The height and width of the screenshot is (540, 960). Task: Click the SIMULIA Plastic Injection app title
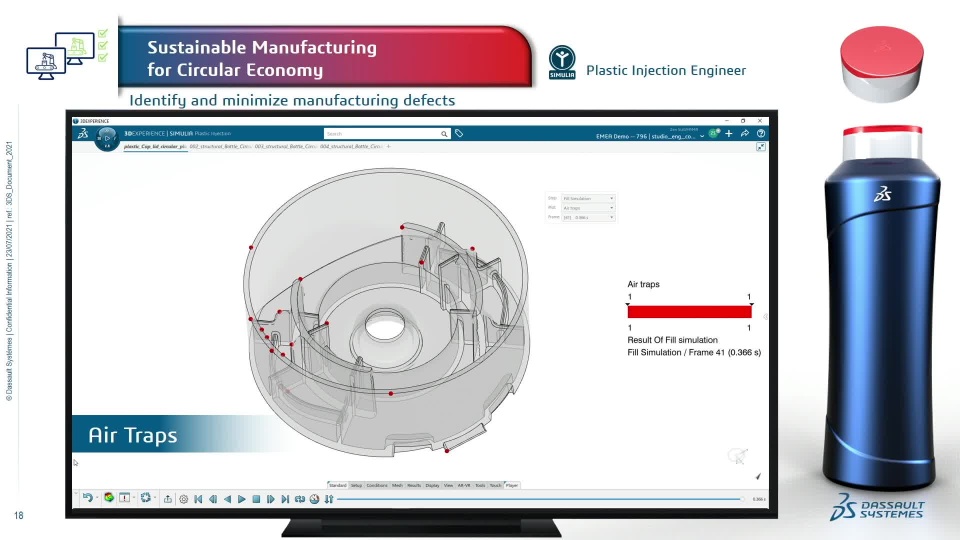[200, 133]
